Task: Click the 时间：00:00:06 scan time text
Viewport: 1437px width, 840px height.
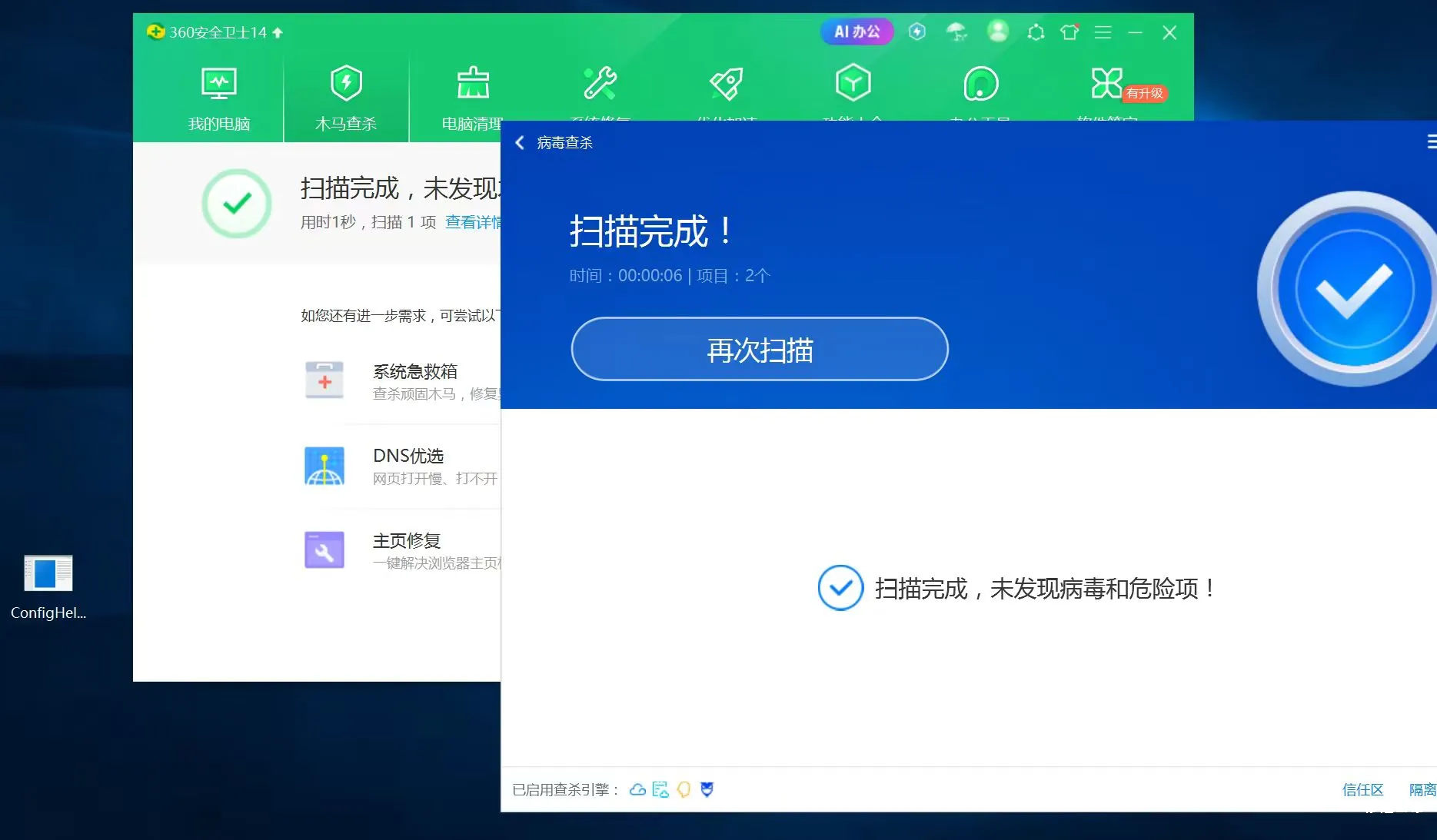Action: 626,276
